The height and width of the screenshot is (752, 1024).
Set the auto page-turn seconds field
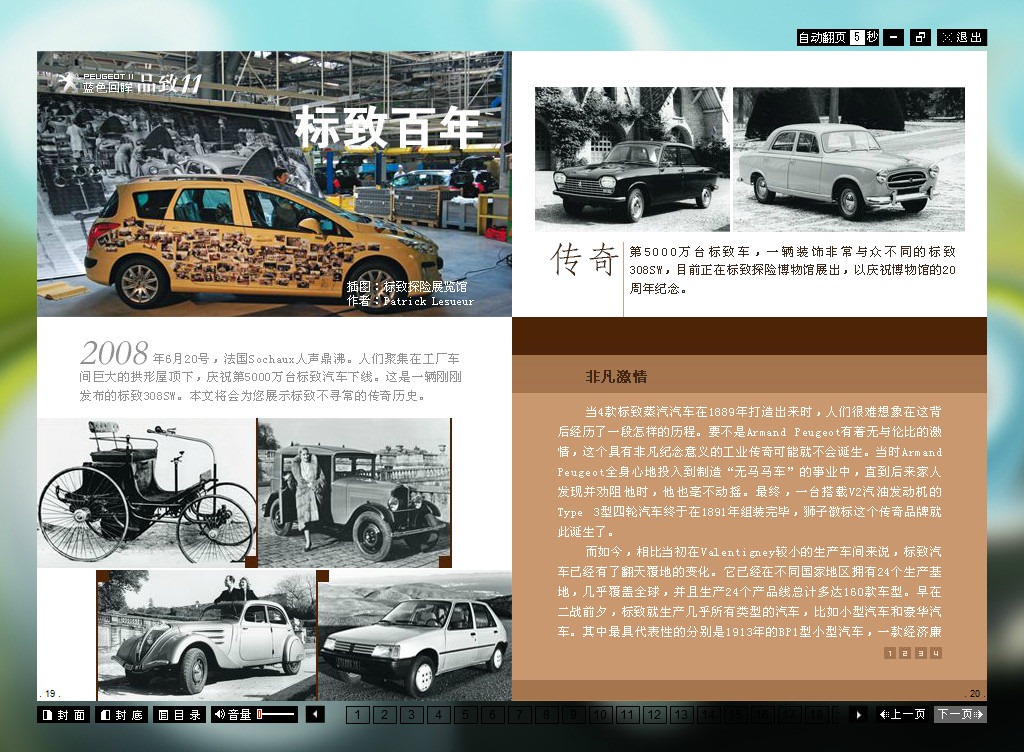click(x=857, y=37)
